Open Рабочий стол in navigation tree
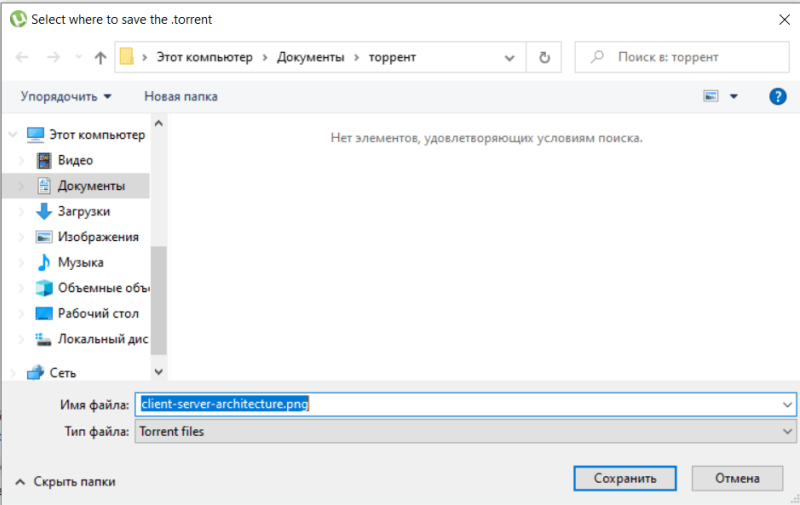Viewport: 800px width, 505px height. coord(98,313)
